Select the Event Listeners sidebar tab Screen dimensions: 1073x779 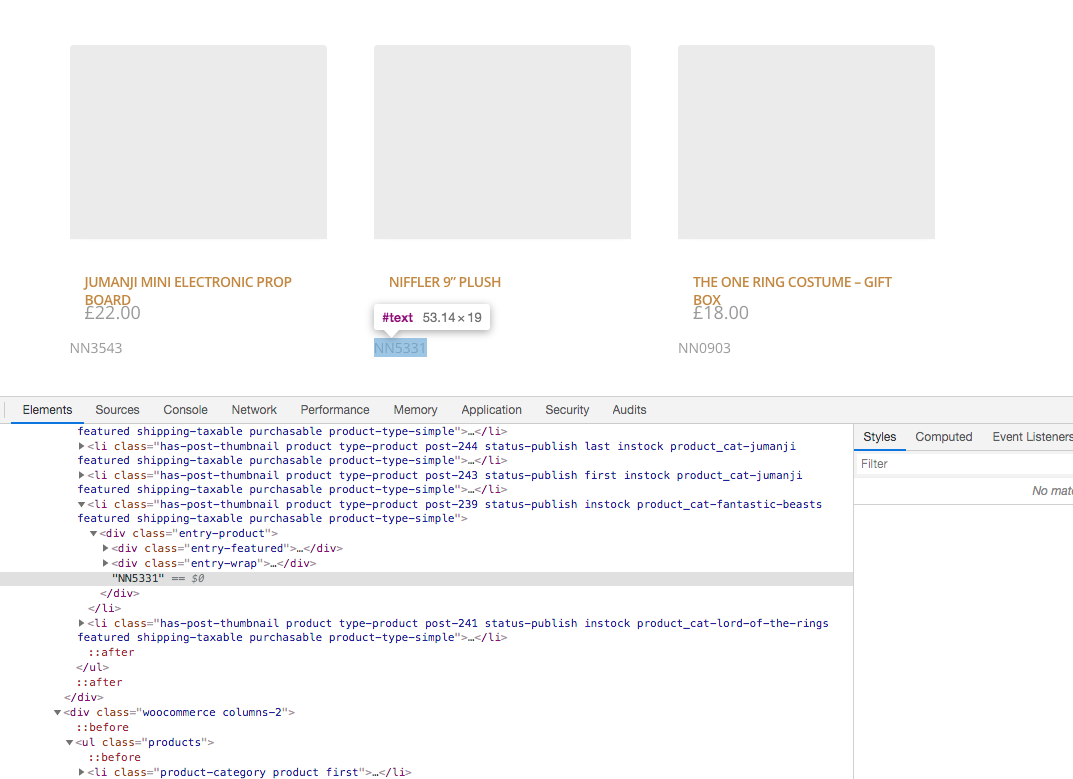coord(1032,437)
